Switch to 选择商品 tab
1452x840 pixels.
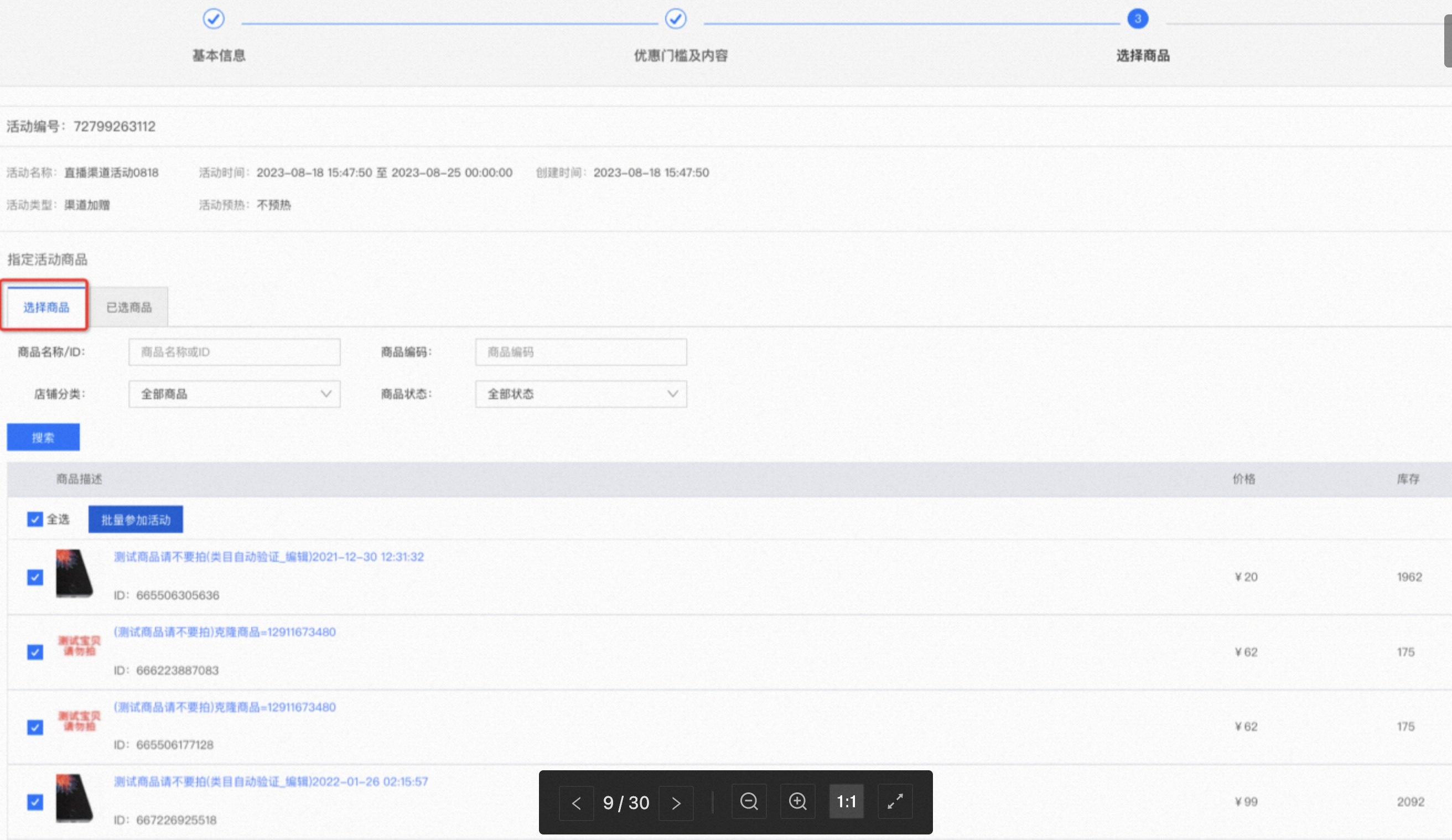[46, 307]
